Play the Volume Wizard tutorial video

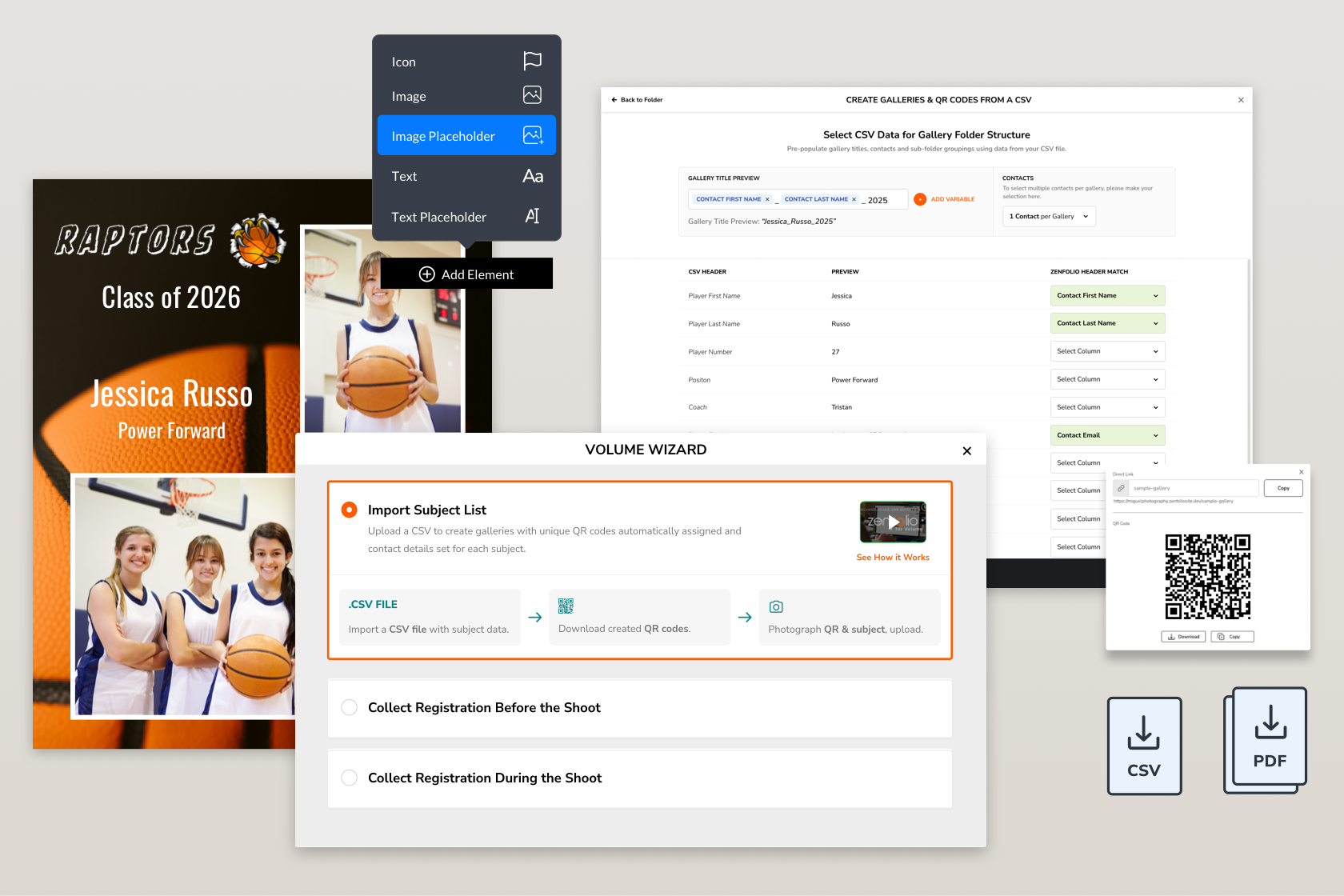[893, 522]
